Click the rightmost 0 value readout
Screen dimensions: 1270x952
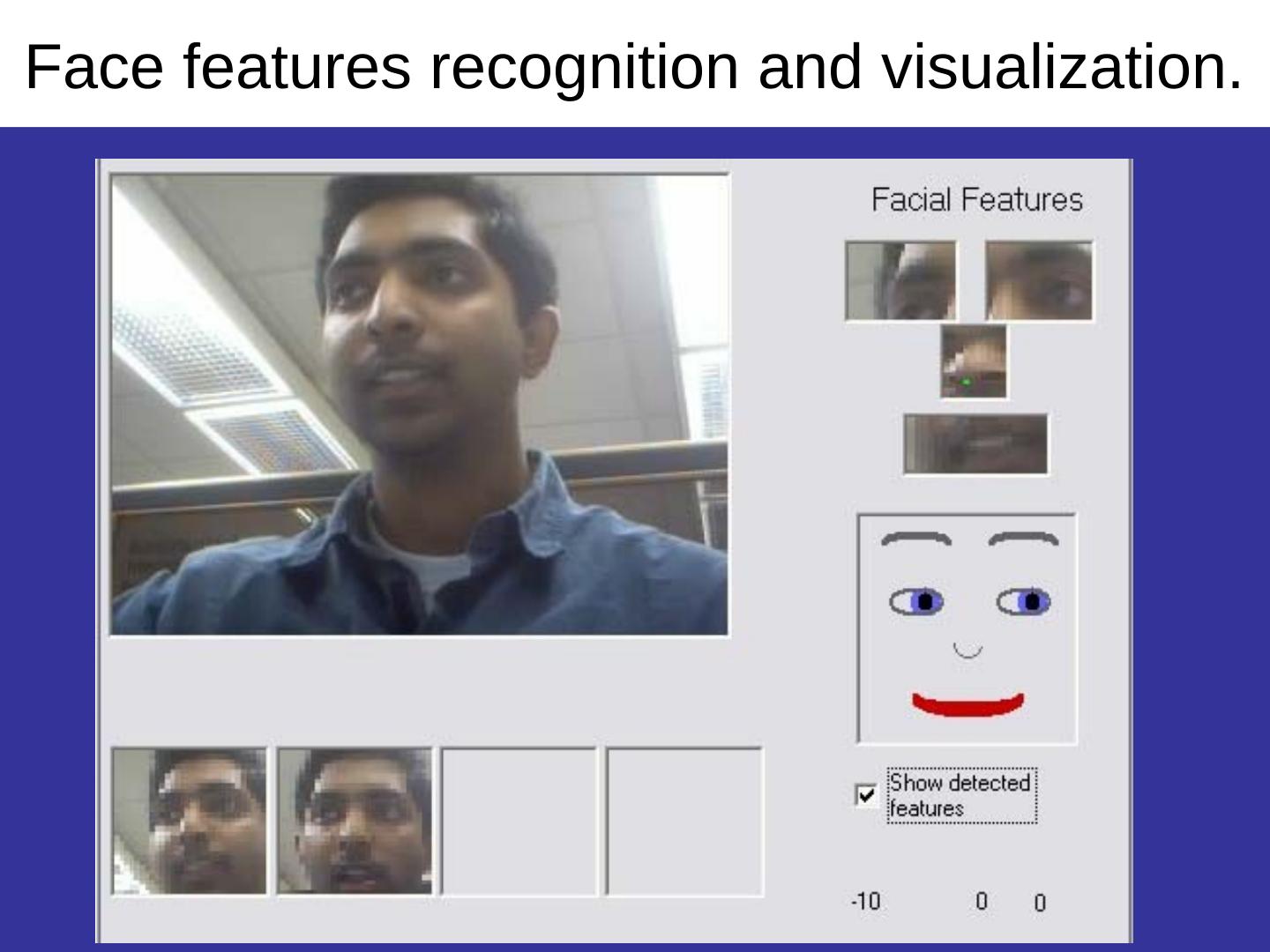coord(1039,903)
